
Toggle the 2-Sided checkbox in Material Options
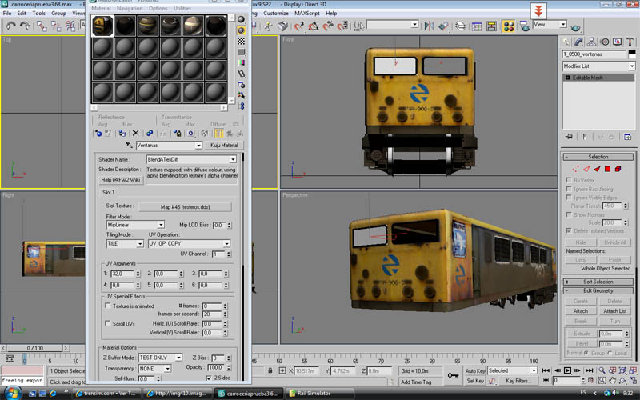(208, 377)
